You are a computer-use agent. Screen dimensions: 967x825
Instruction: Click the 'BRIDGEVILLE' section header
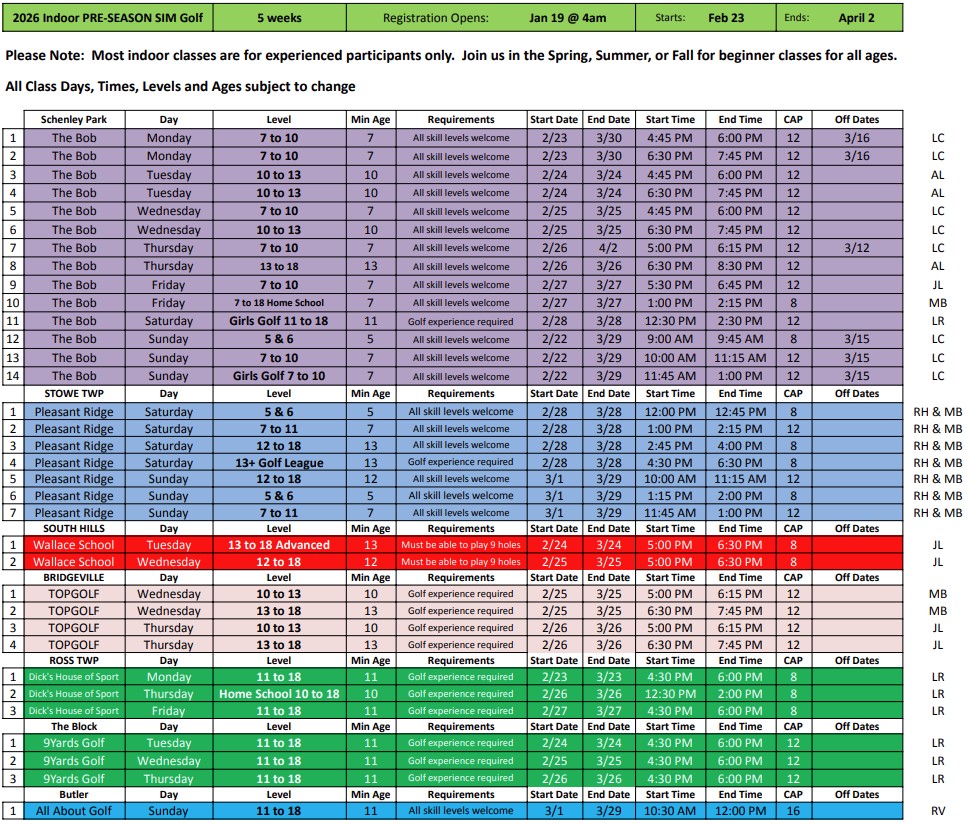(74, 578)
